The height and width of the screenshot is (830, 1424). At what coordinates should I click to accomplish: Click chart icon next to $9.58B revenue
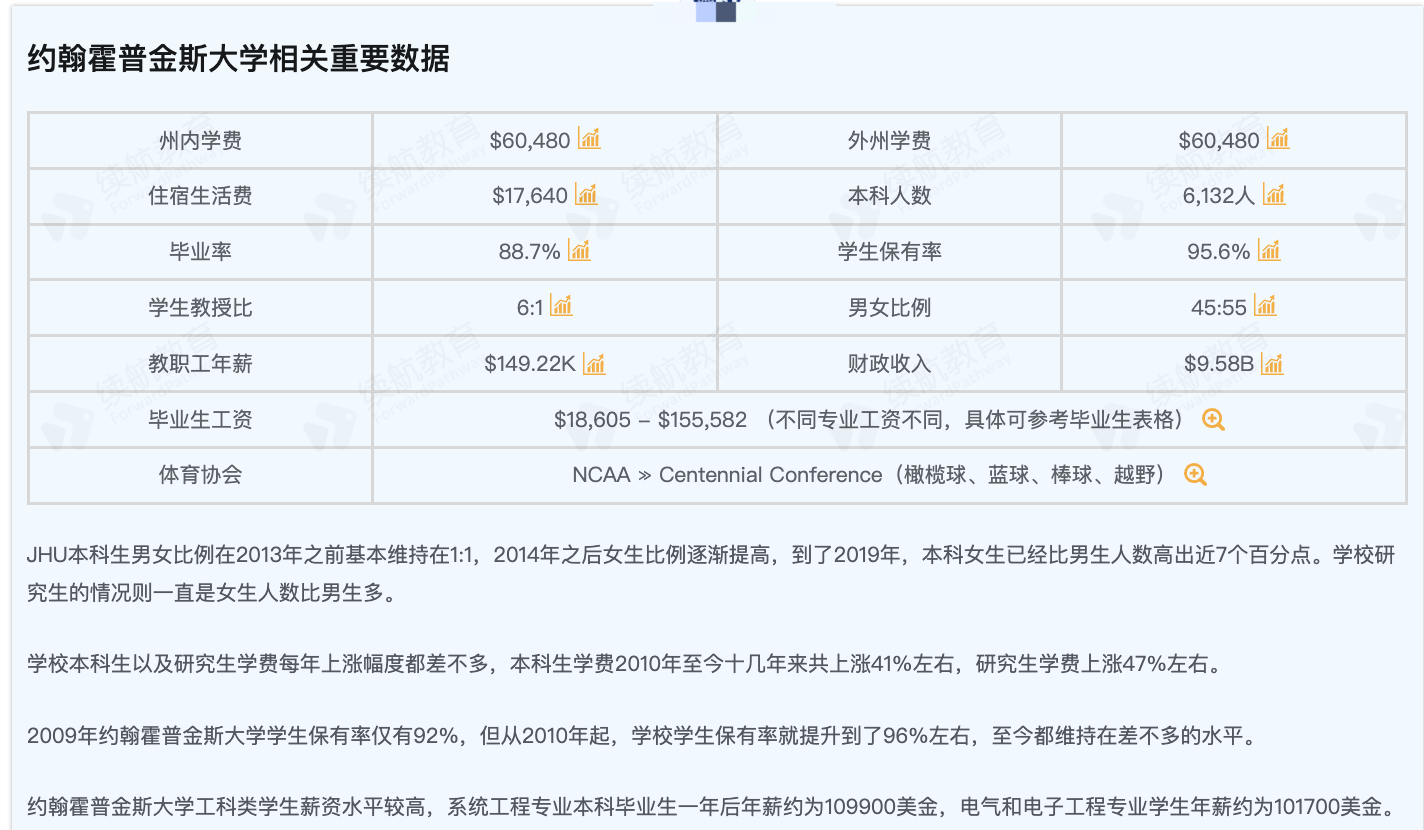pyautogui.click(x=1272, y=364)
